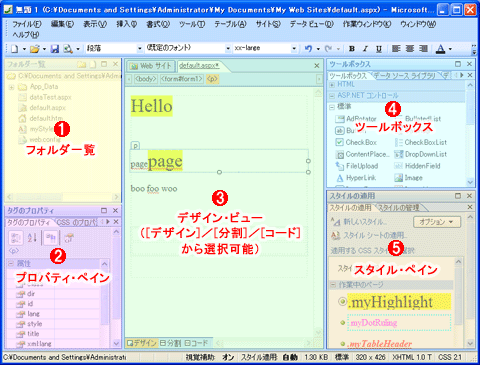The image size is (480, 365).
Task: Select the HyperLink control in toolbox
Action: (356, 178)
